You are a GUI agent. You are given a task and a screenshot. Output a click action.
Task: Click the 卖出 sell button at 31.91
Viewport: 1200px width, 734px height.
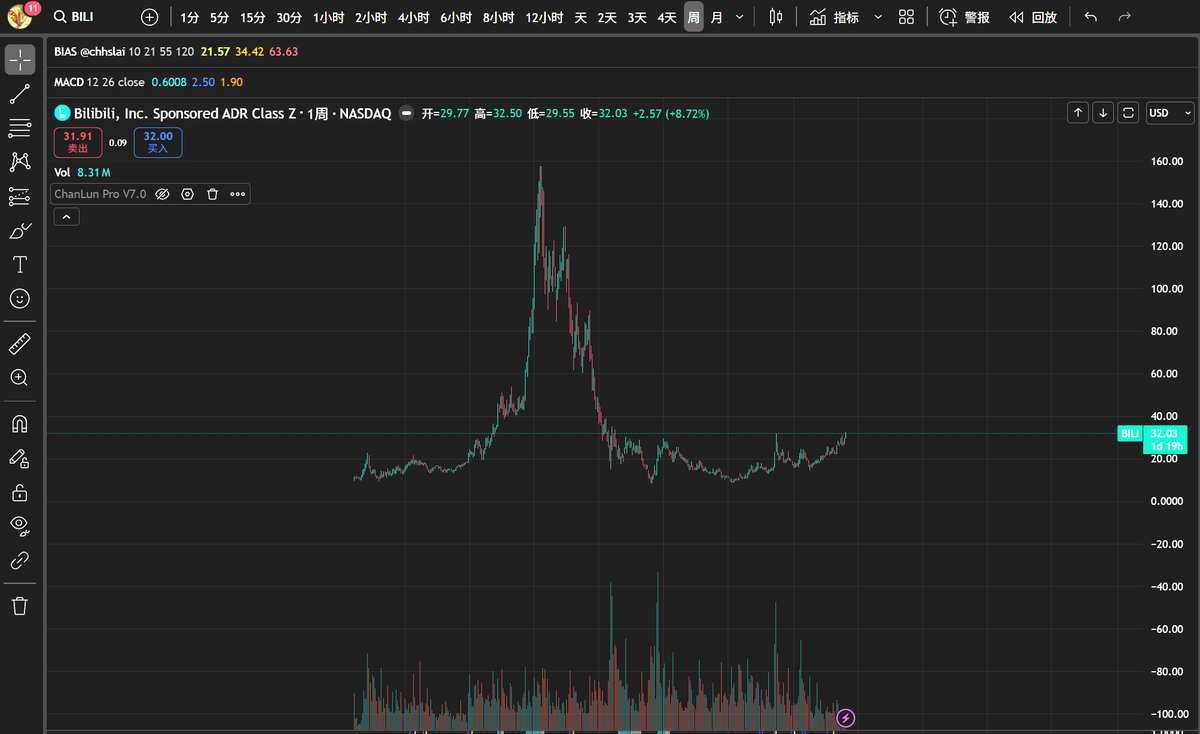pyautogui.click(x=78, y=142)
